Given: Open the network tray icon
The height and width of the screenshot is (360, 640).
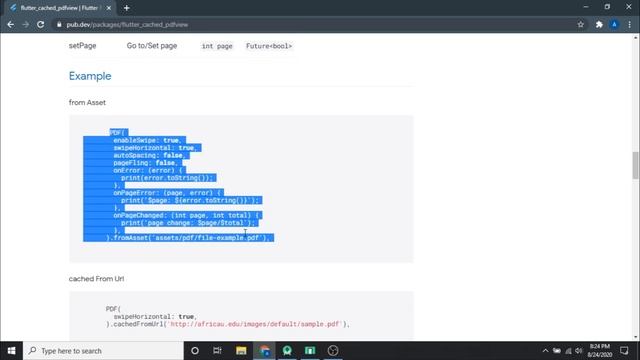Looking at the screenshot, I should pyautogui.click(x=568, y=351).
